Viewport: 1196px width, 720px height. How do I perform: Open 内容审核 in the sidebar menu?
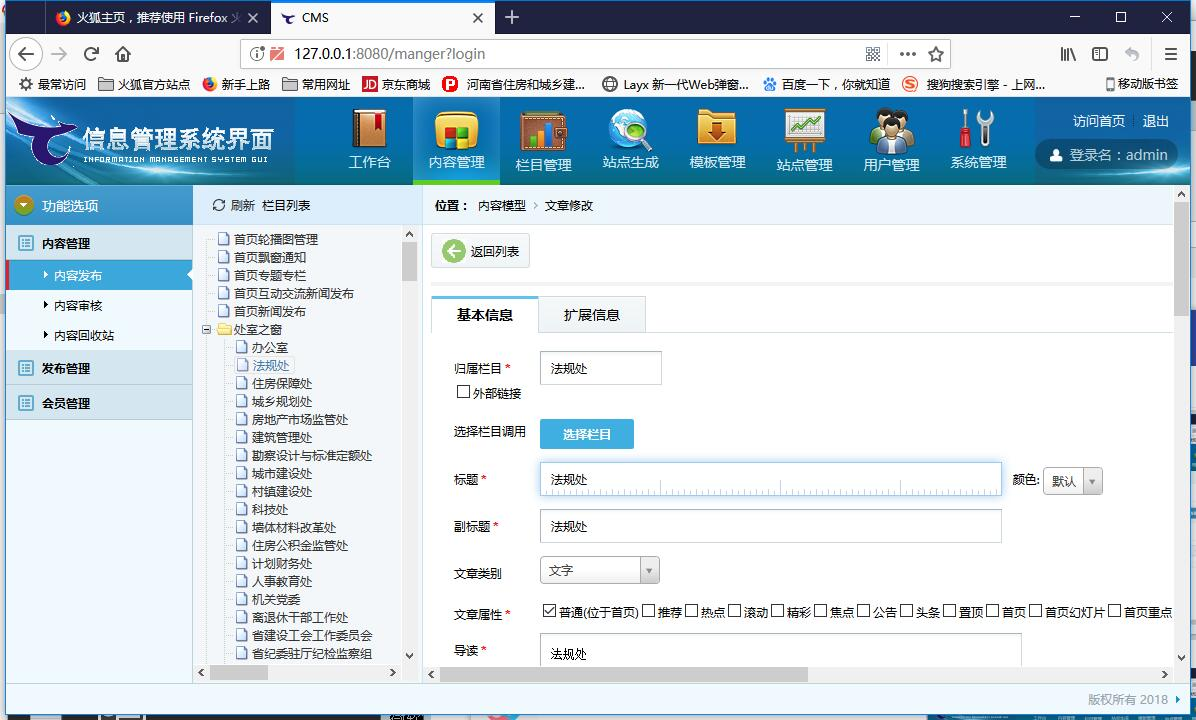pos(78,306)
